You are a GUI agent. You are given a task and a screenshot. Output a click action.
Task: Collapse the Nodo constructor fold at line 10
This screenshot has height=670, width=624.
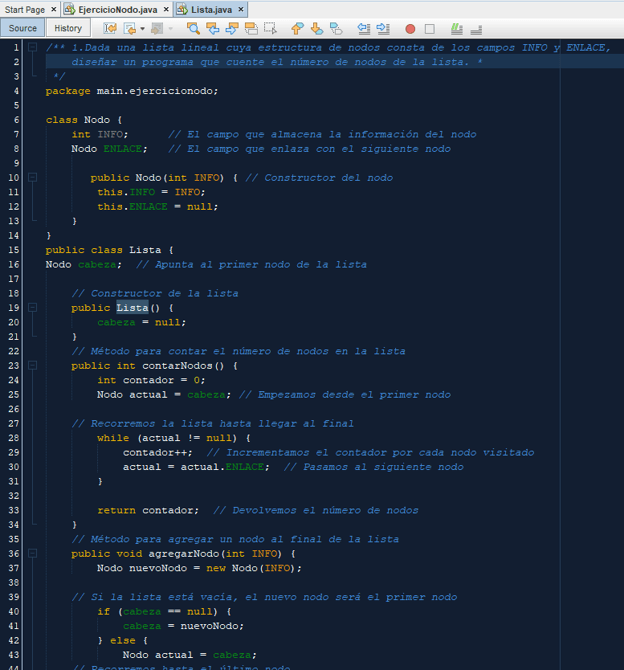(x=32, y=177)
